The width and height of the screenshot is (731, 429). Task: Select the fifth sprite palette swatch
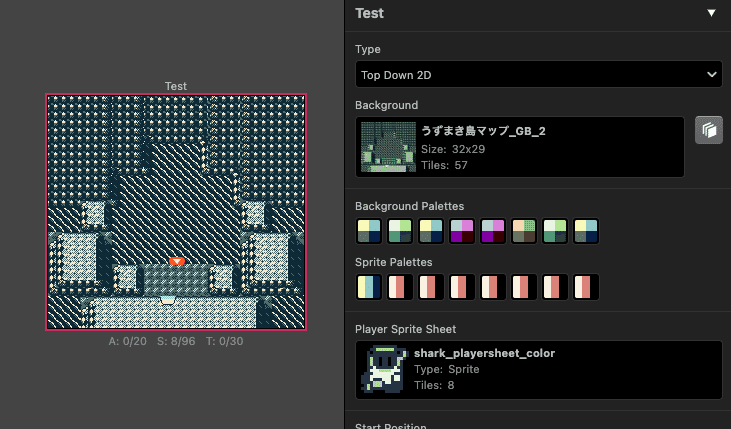click(493, 287)
